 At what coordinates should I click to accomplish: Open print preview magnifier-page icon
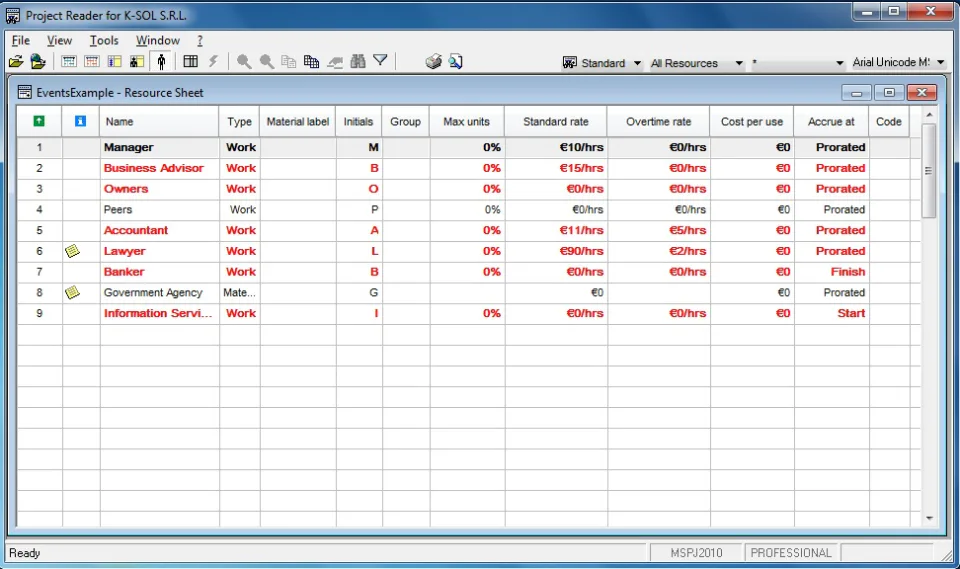[456, 62]
